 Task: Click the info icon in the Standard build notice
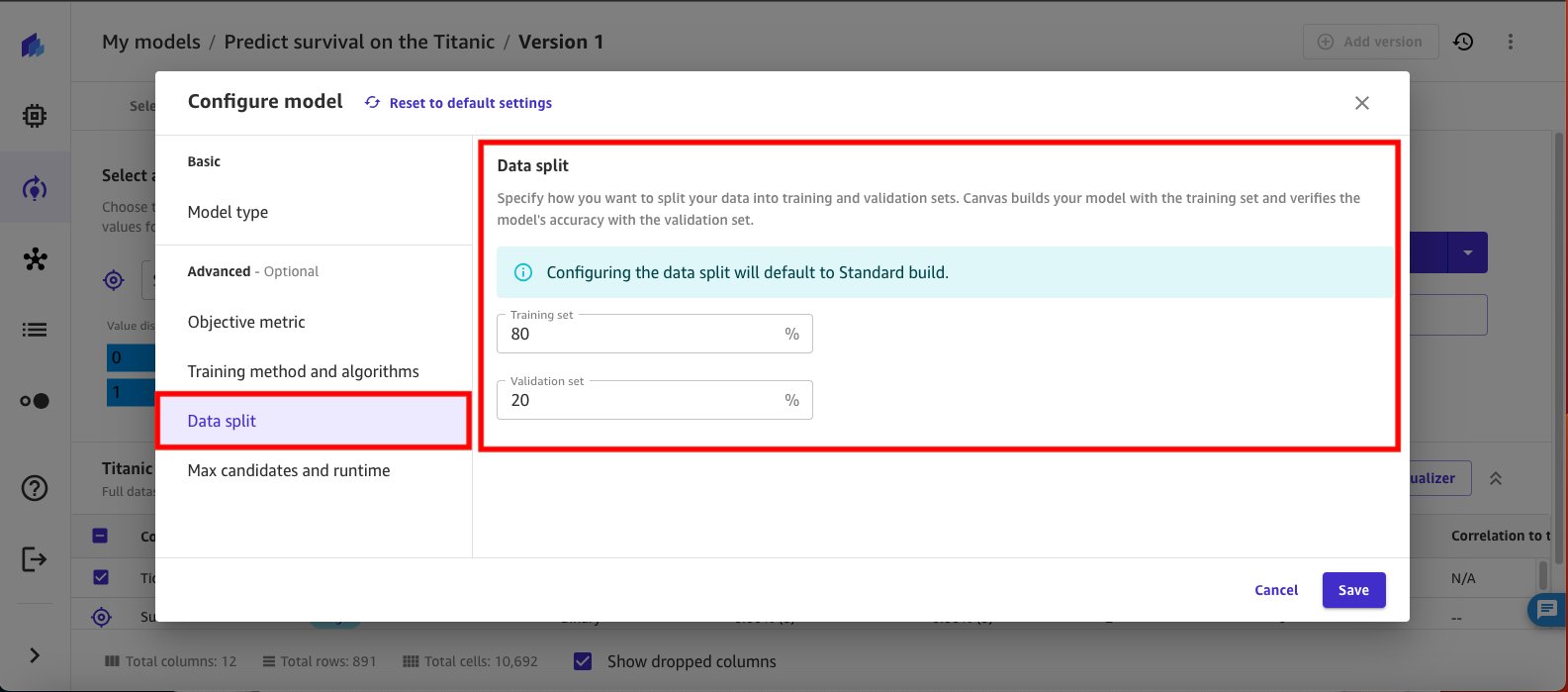point(524,272)
